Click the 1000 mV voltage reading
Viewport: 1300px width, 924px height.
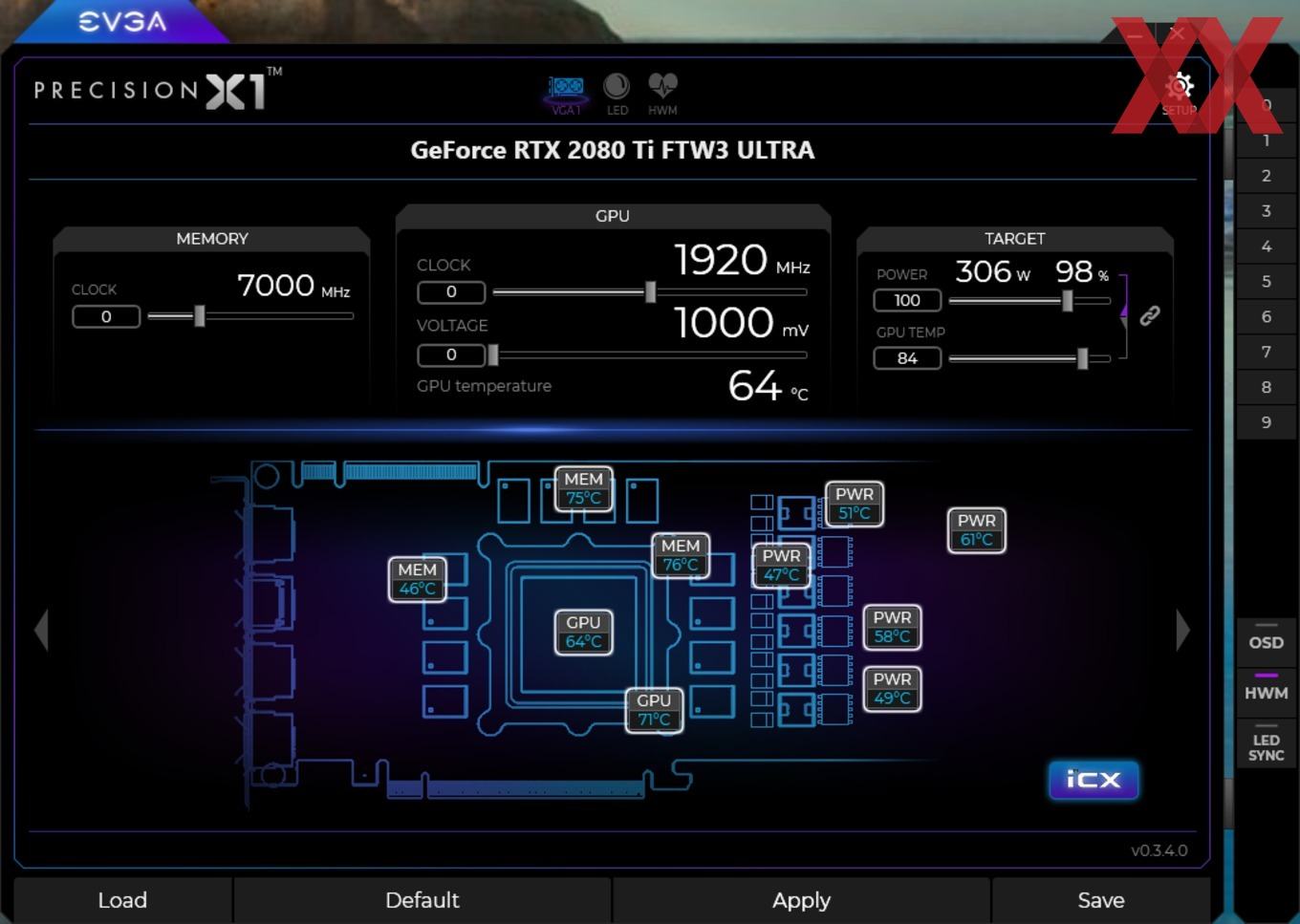click(742, 323)
